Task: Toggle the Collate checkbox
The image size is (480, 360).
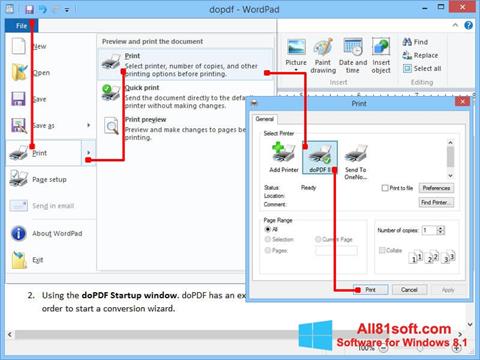Action: 382,250
